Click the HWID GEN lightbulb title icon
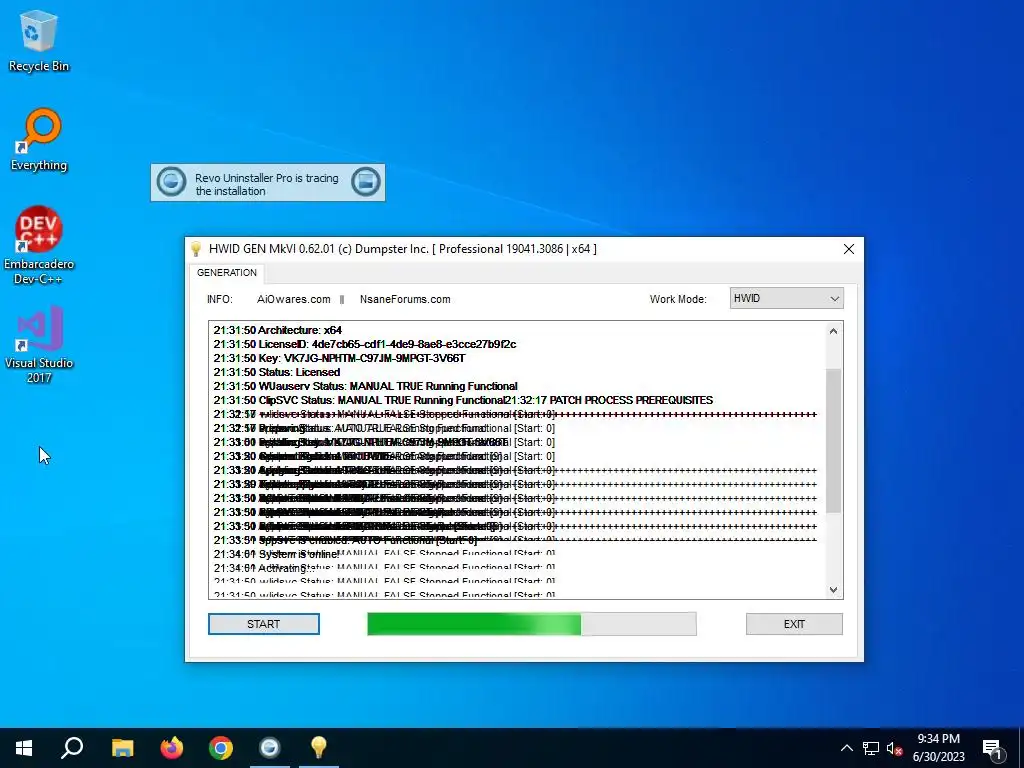This screenshot has height=768, width=1024. [195, 249]
